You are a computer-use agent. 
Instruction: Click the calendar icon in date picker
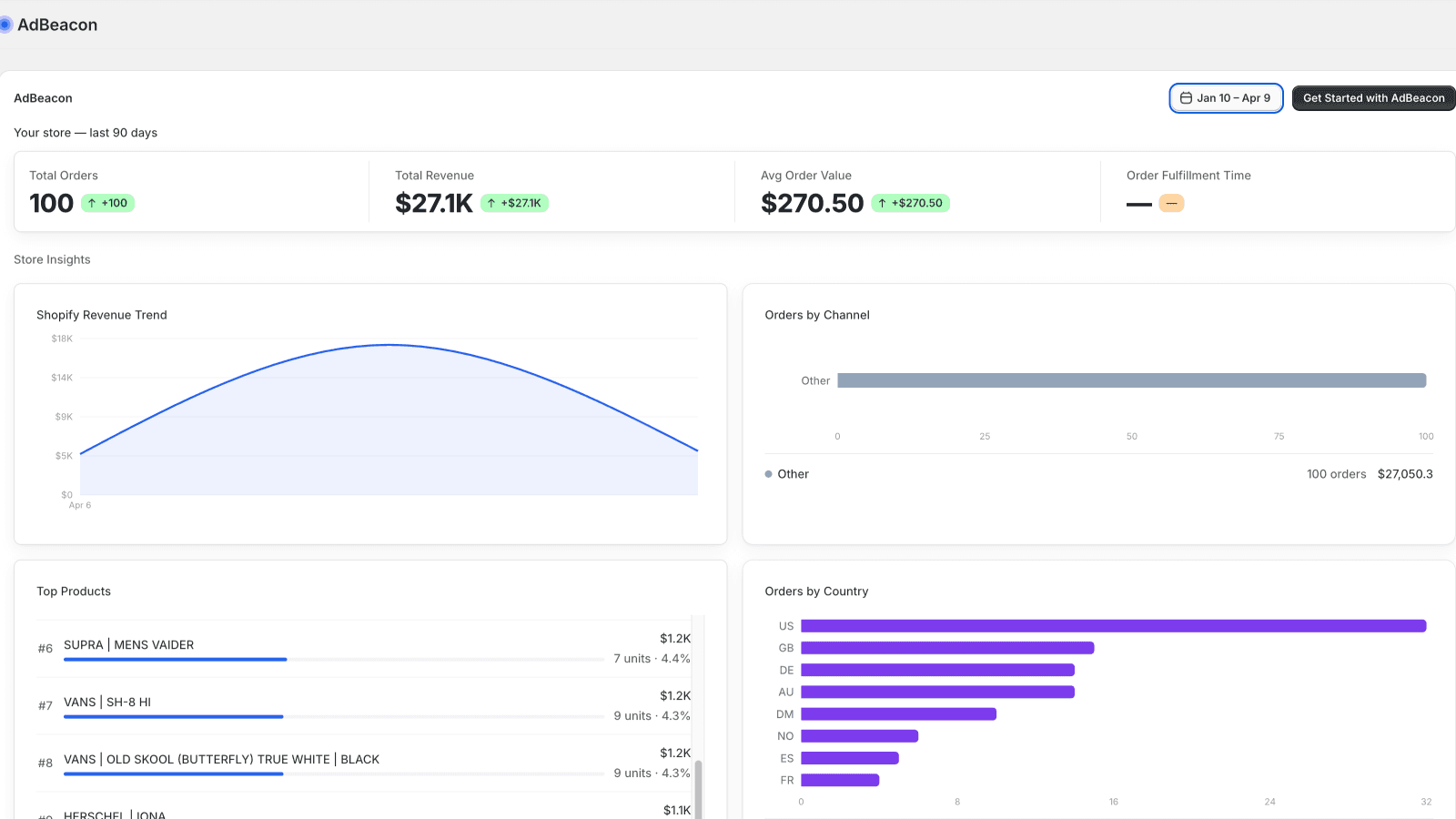1186,98
